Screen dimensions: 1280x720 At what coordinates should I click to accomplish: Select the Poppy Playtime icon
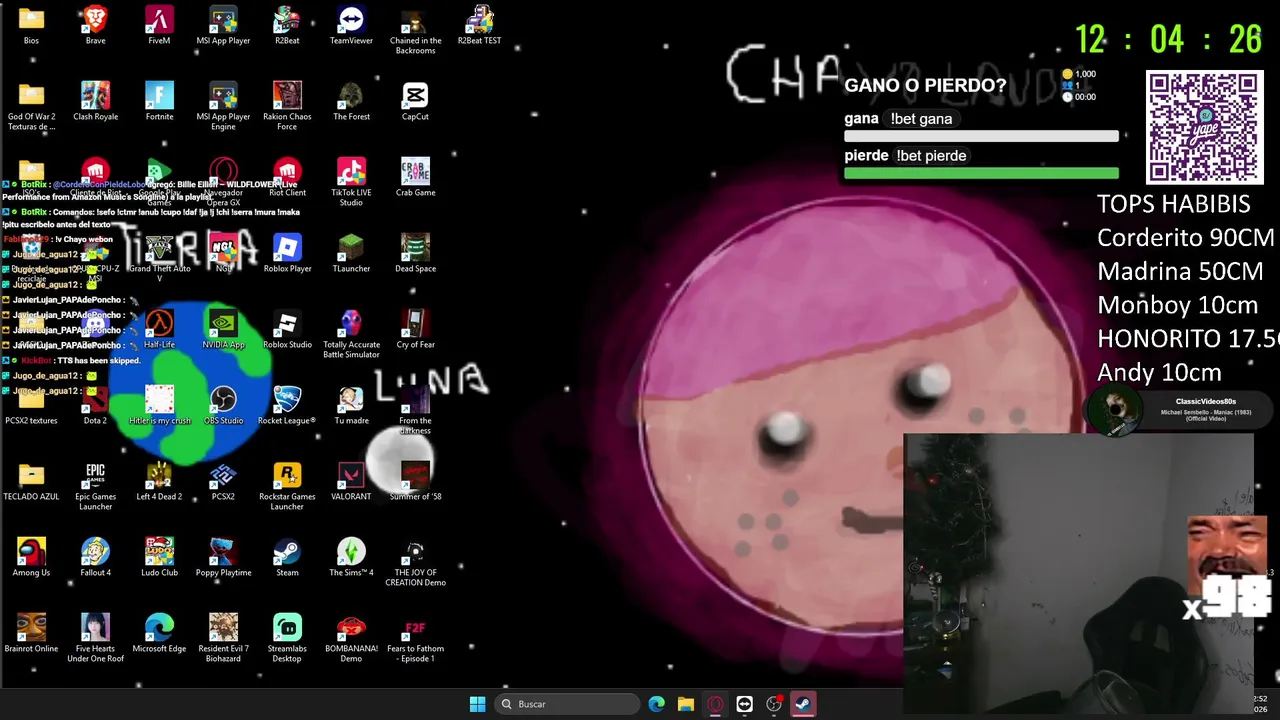pyautogui.click(x=223, y=558)
